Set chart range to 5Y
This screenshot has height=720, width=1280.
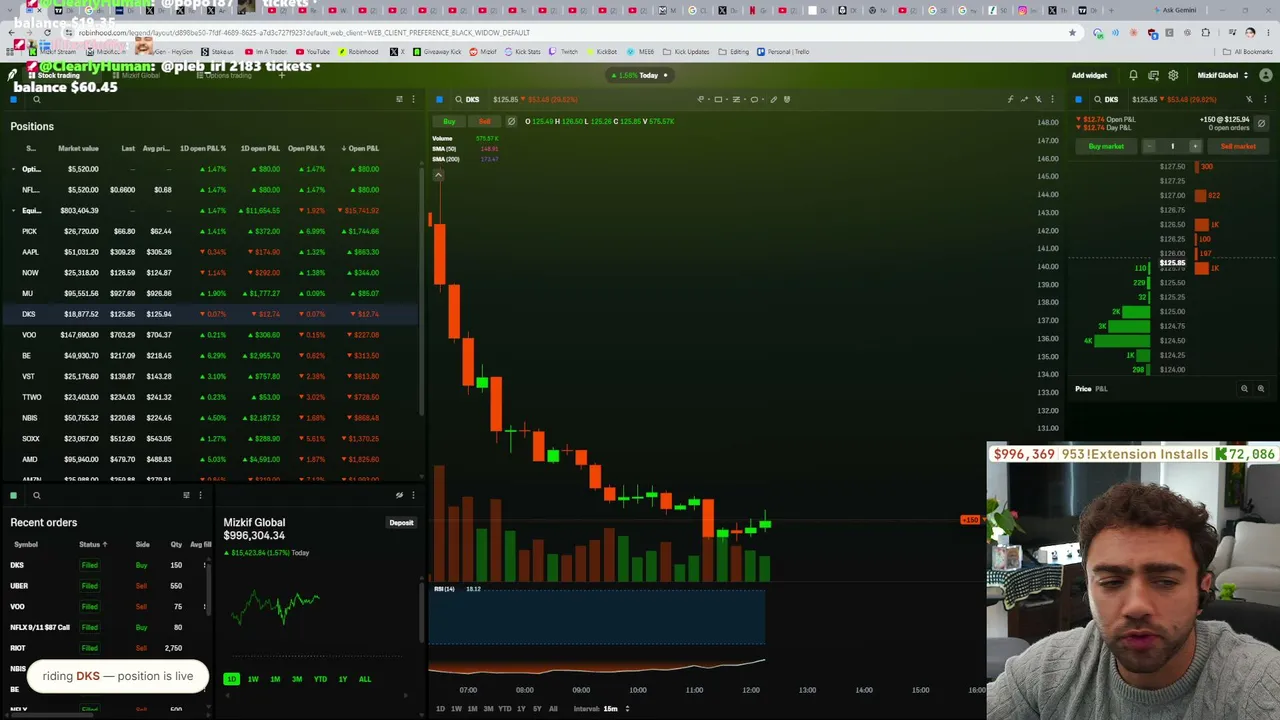click(537, 709)
